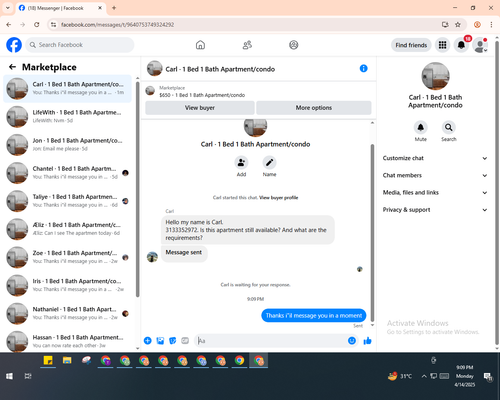The width and height of the screenshot is (500, 400).
Task: Open the View buyer profile link
Action: click(279, 198)
